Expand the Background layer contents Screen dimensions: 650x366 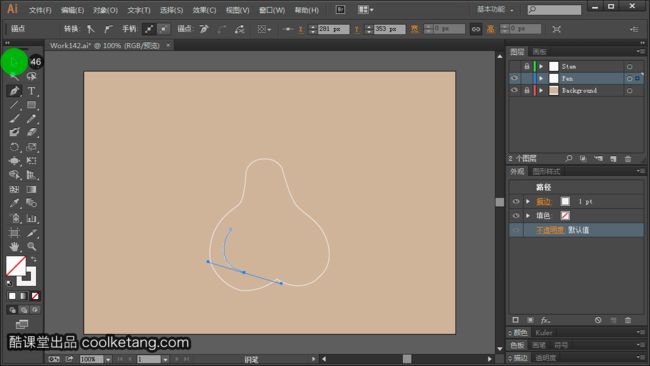point(541,90)
